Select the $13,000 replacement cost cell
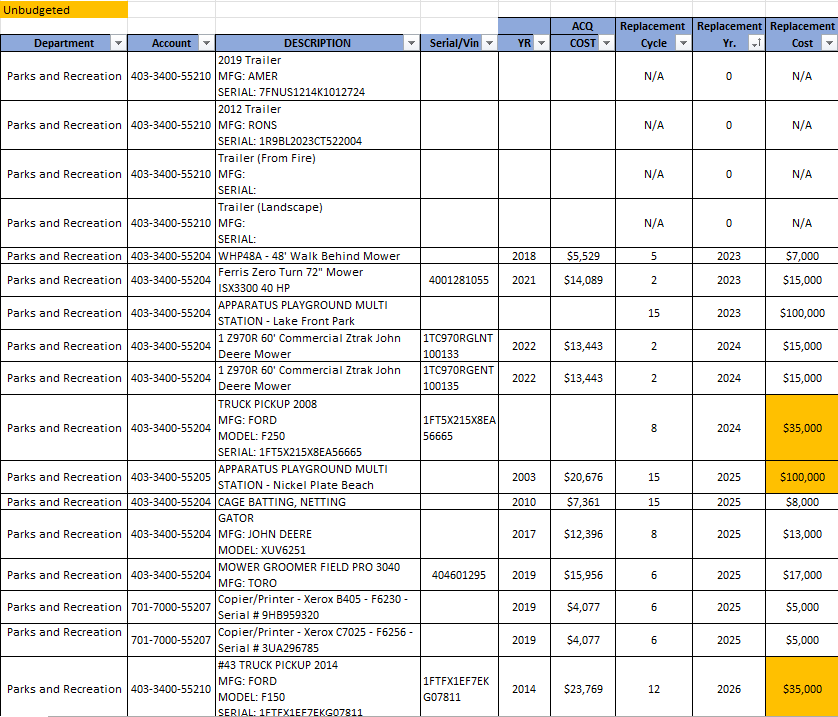 tap(802, 534)
